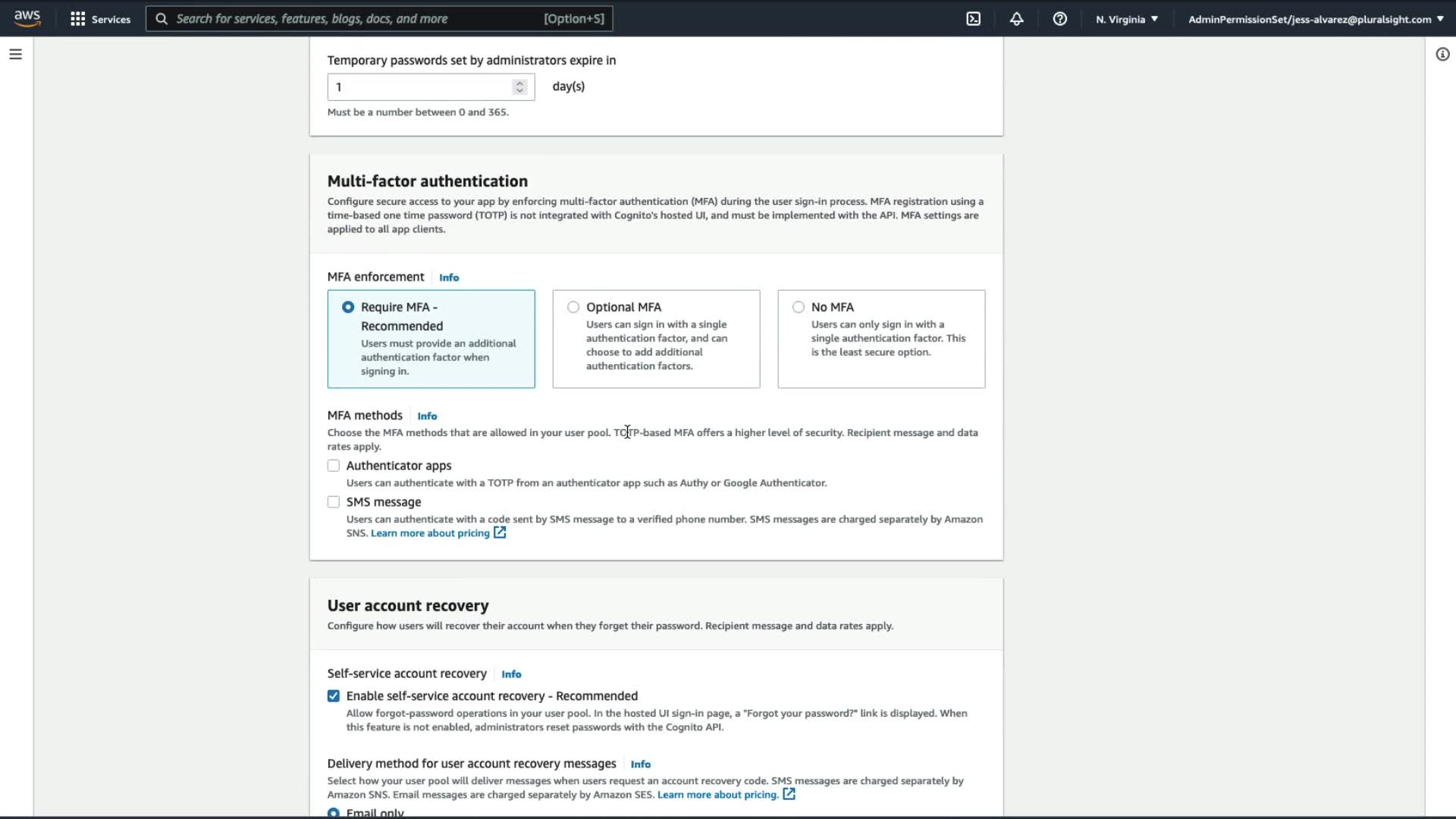1456x819 pixels.
Task: Open the AdminPermissionSet account dropdown
Action: [1315, 19]
